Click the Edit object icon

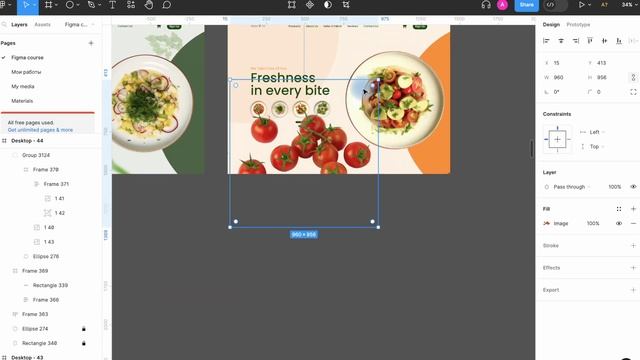click(x=291, y=5)
